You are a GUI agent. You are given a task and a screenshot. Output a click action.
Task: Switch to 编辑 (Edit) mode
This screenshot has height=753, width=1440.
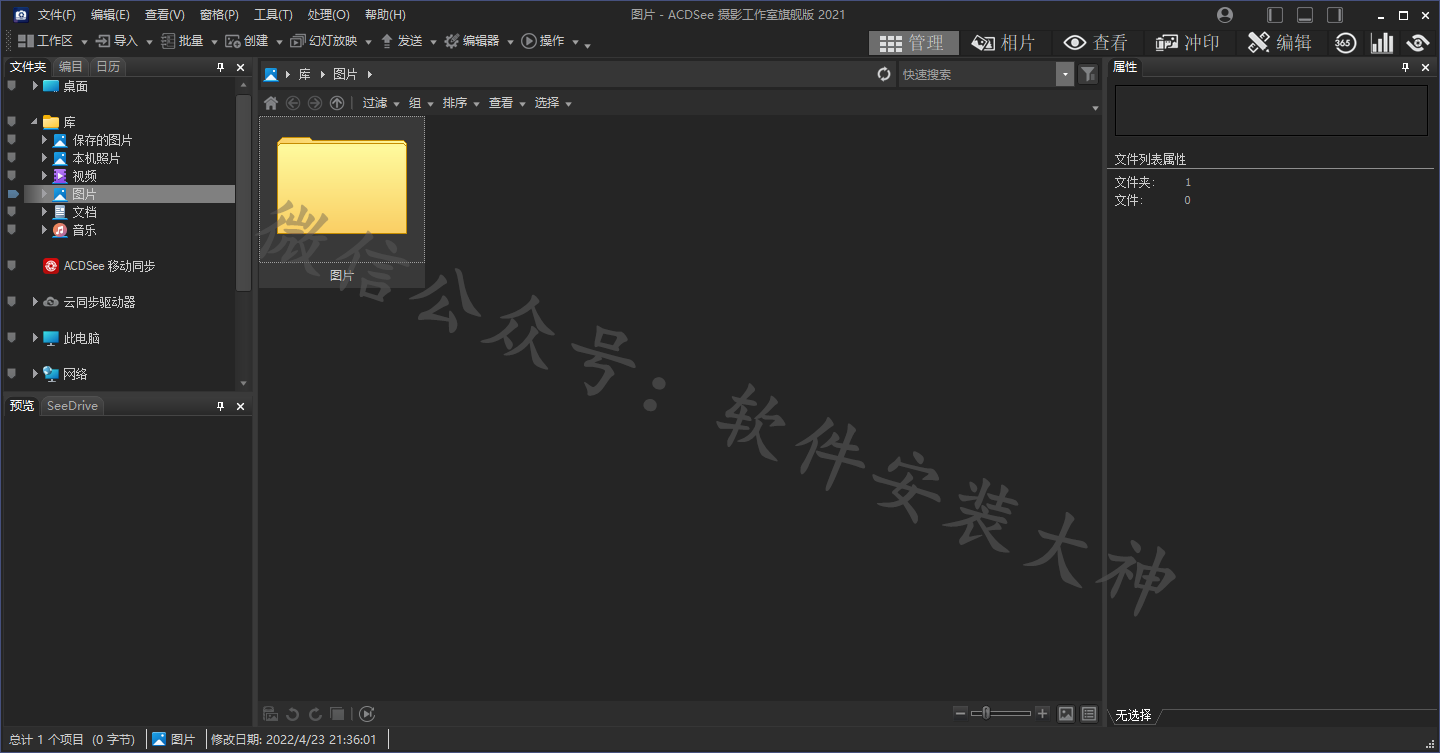click(1279, 43)
